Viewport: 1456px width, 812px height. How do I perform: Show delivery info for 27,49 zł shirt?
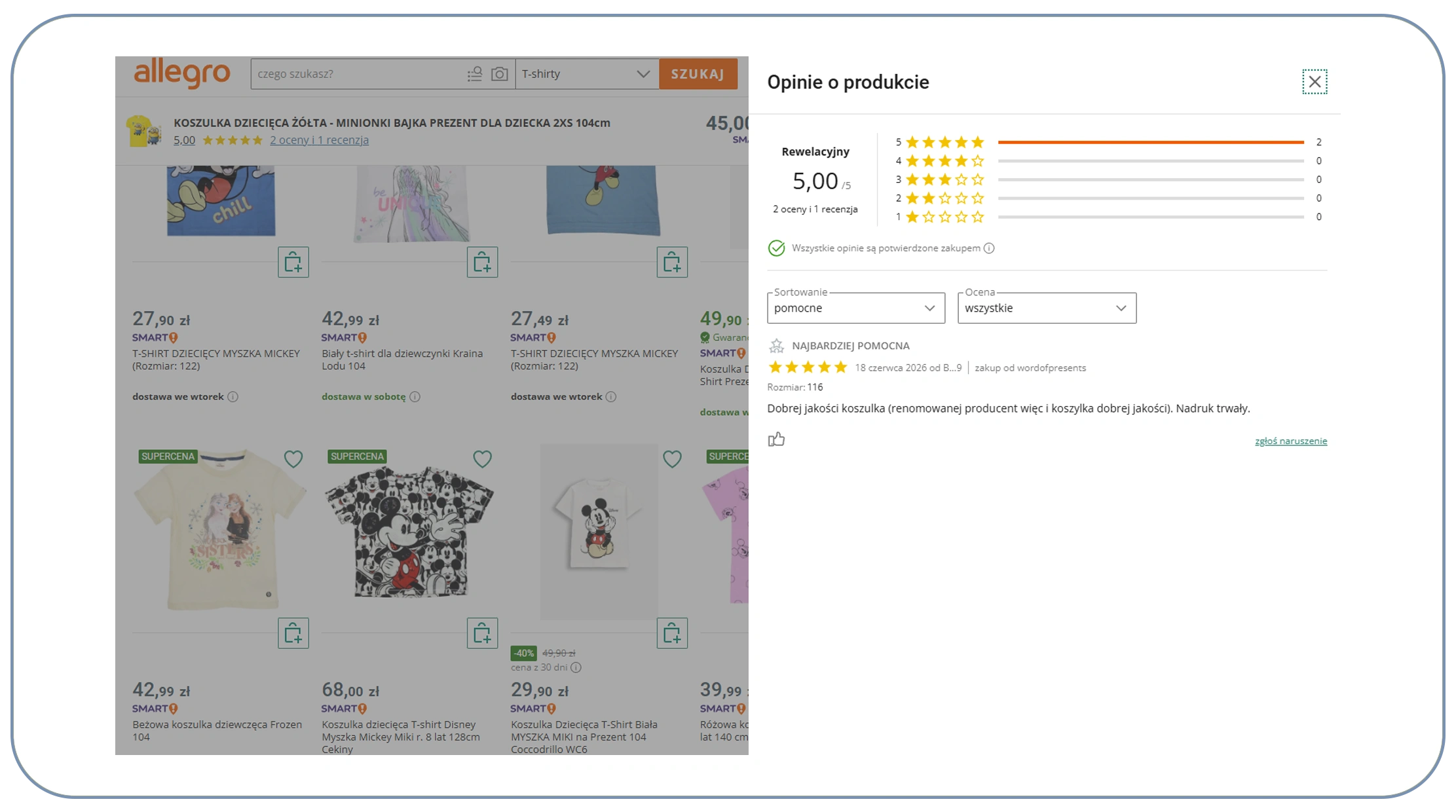pyautogui.click(x=610, y=397)
